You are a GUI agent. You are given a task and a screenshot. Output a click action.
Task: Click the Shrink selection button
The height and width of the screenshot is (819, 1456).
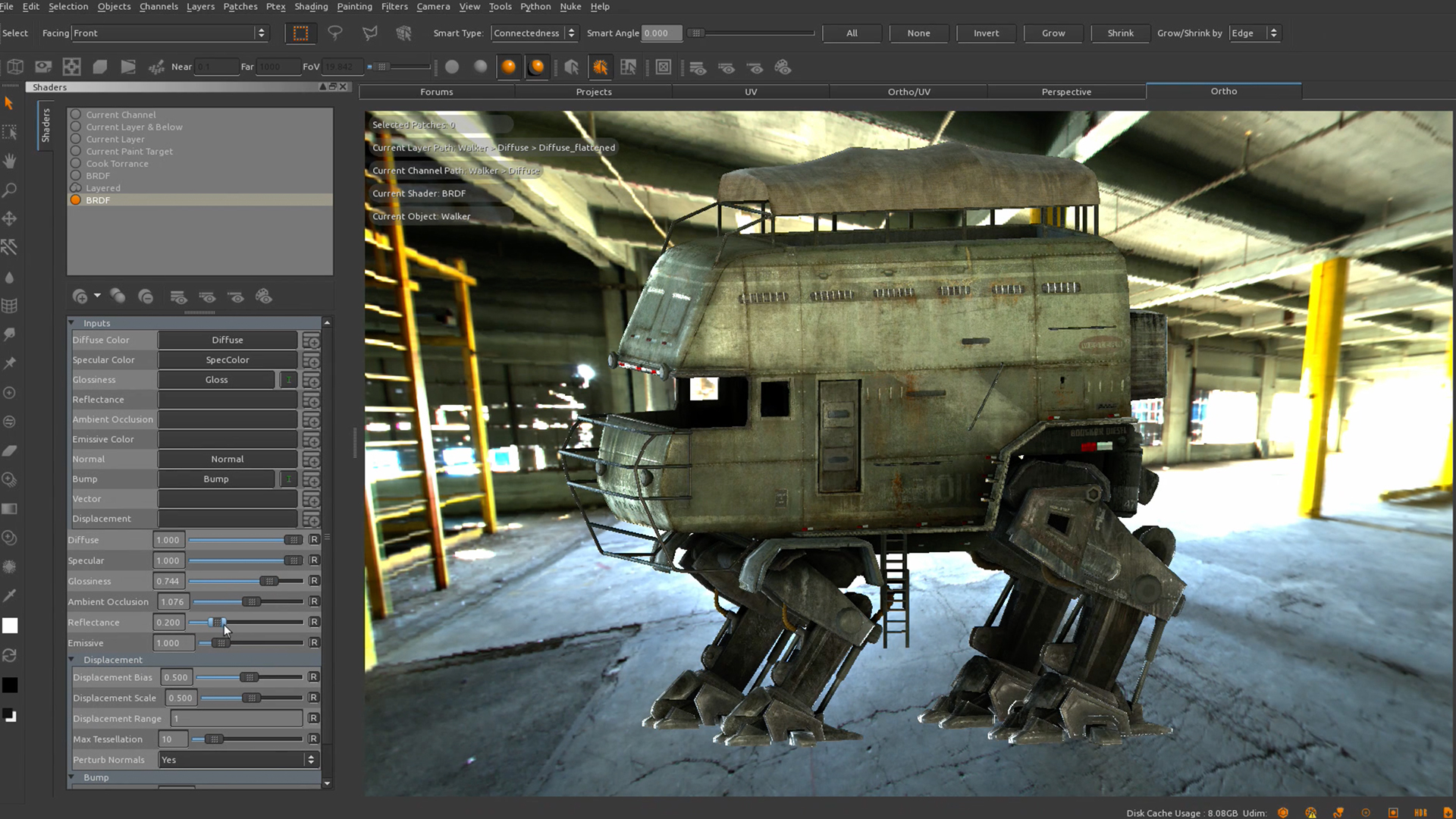pos(1120,33)
